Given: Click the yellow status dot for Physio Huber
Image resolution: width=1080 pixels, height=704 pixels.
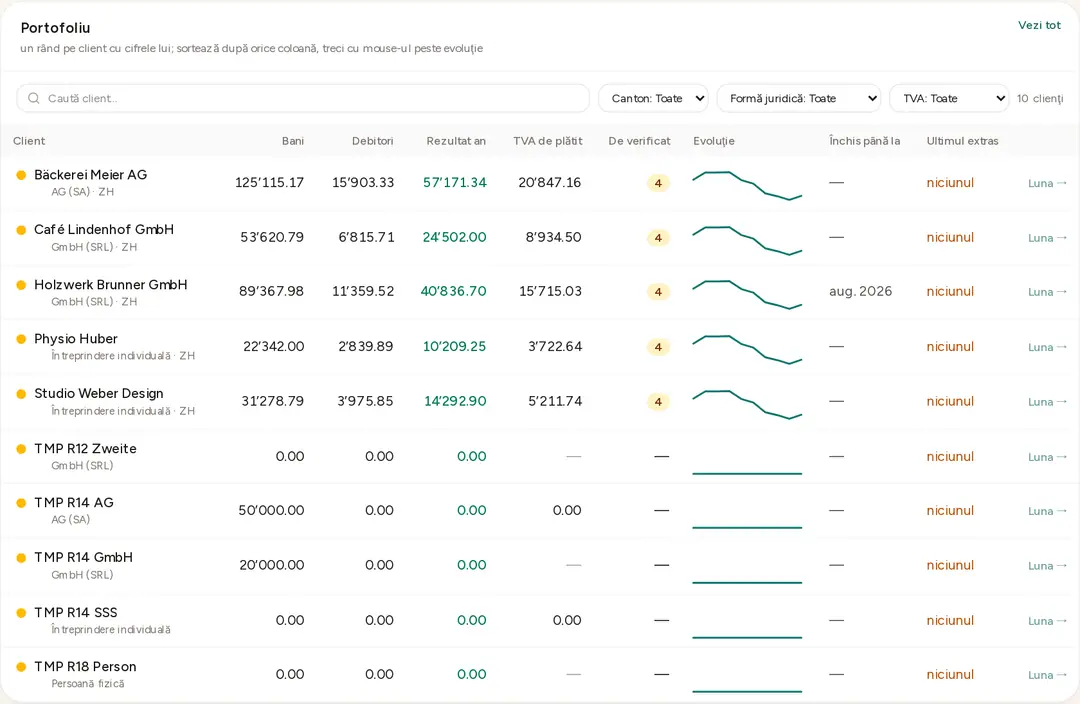Looking at the screenshot, I should (x=21, y=339).
